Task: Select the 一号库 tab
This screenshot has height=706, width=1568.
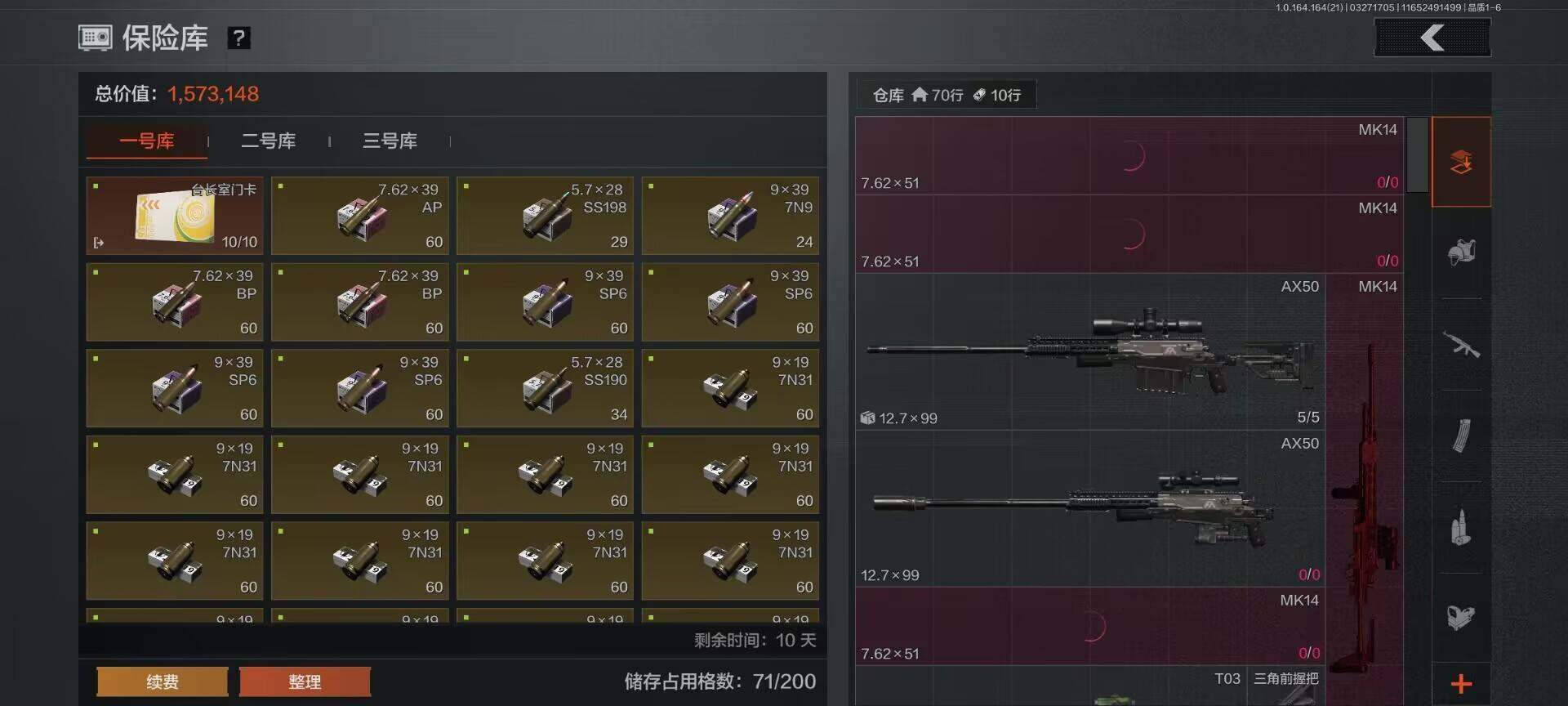Action: point(147,141)
